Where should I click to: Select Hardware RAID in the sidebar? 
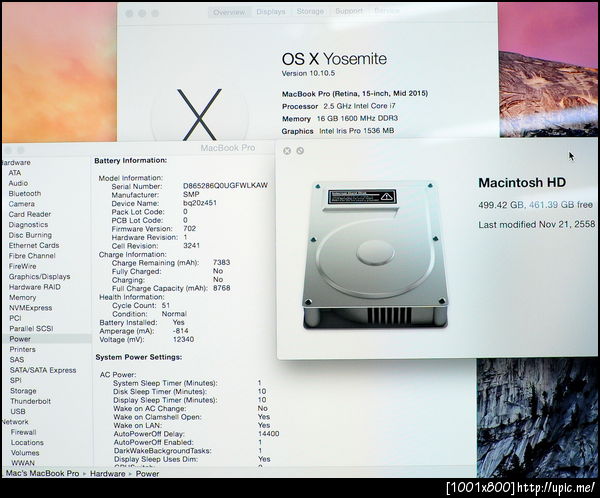click(34, 287)
